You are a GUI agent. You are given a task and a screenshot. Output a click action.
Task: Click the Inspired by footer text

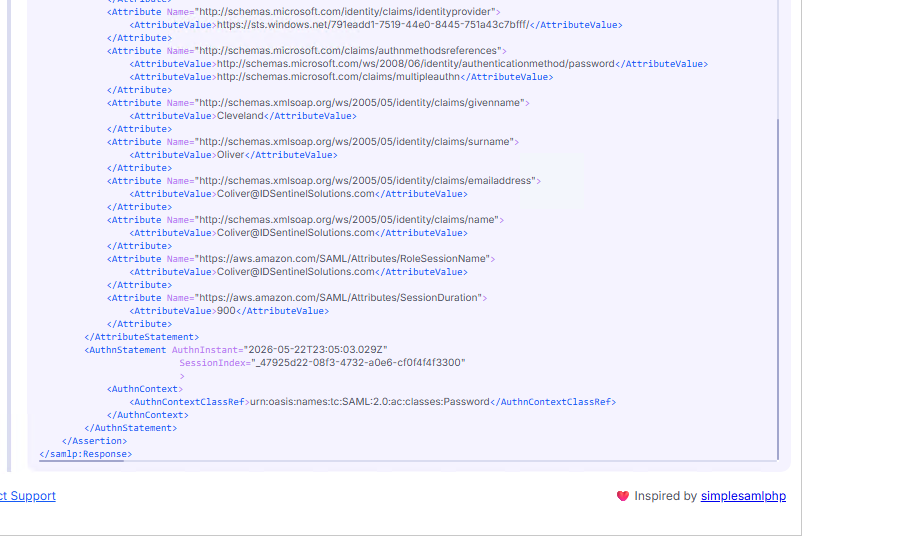click(x=666, y=496)
